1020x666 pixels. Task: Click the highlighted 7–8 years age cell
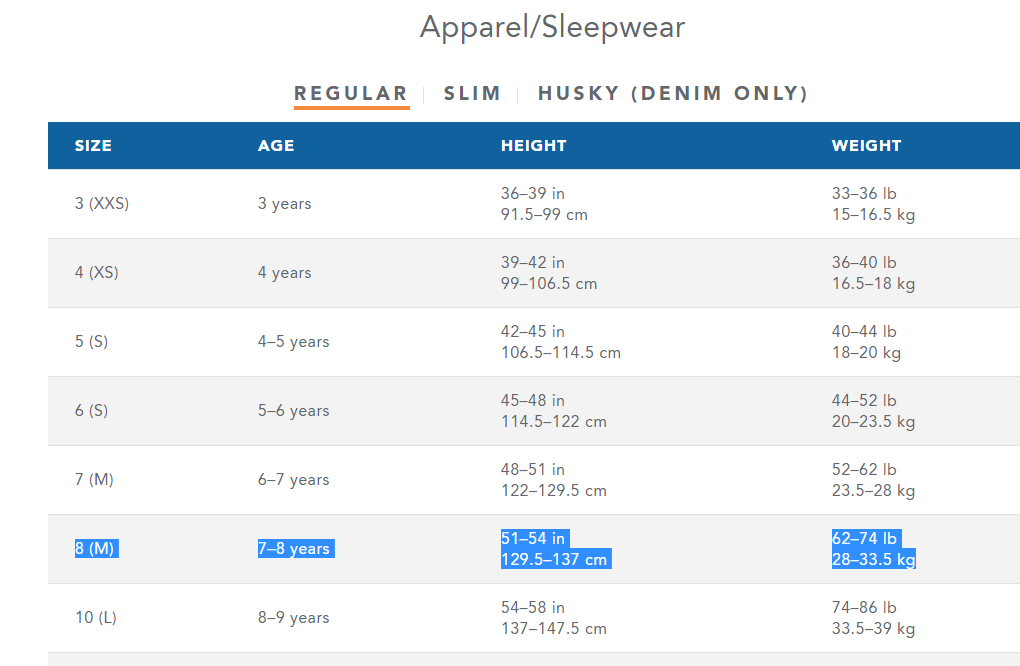(294, 549)
